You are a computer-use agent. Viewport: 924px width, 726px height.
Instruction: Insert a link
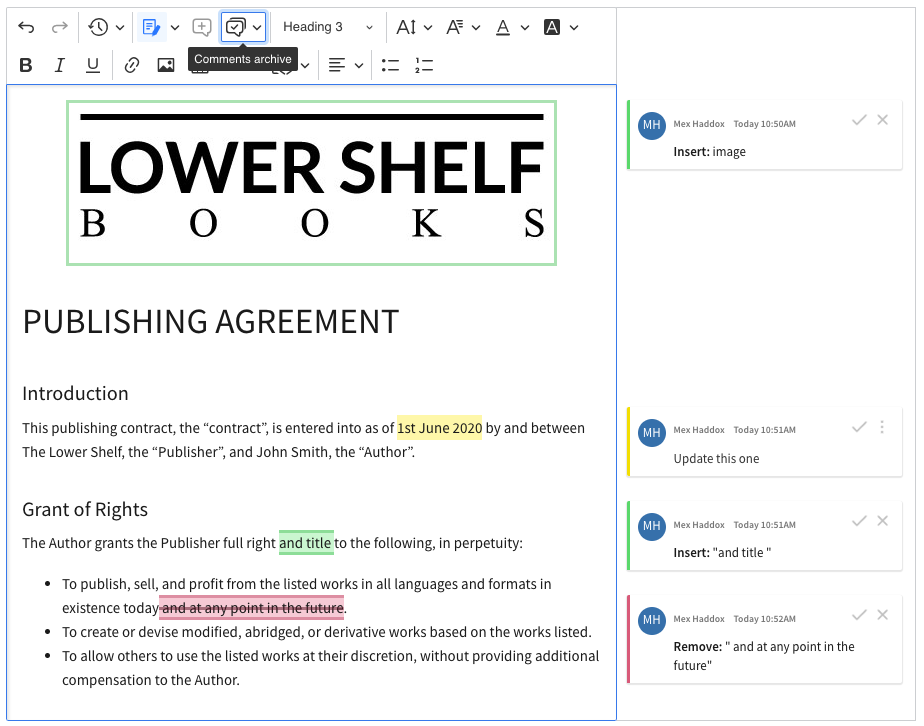(131, 64)
